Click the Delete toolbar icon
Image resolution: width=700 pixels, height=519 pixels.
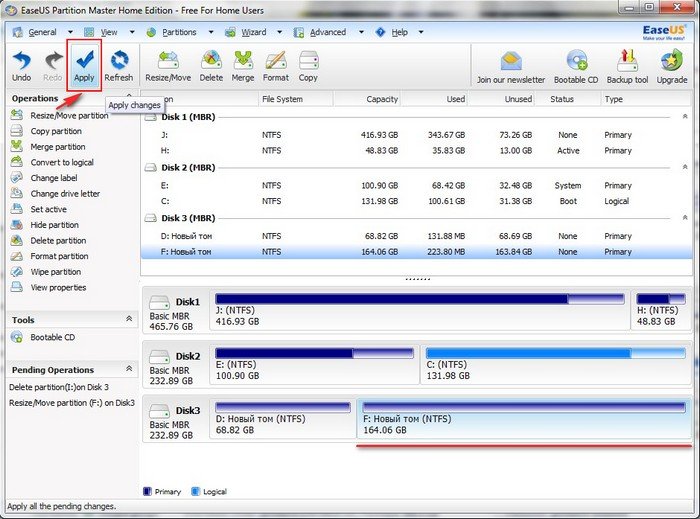coord(211,66)
